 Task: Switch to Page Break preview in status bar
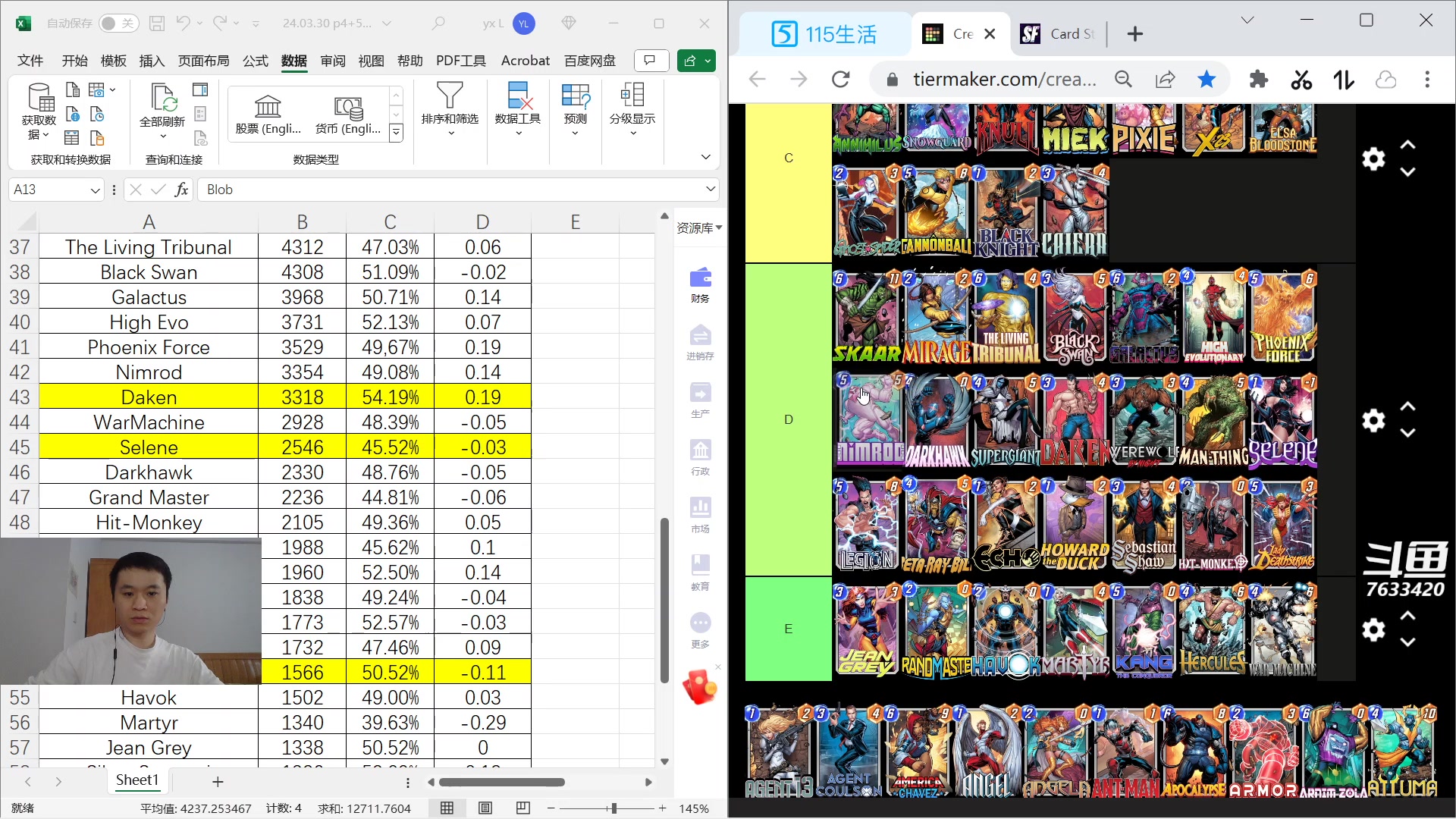pyautogui.click(x=523, y=808)
